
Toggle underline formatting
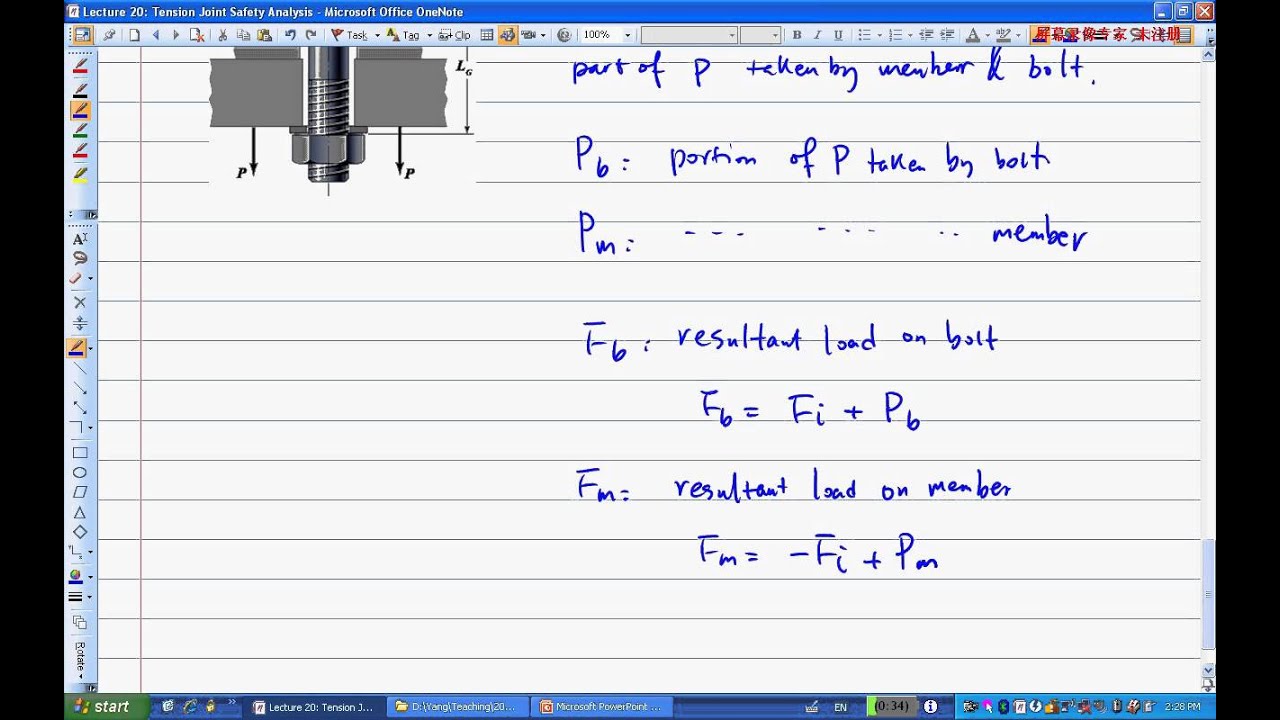click(838, 35)
